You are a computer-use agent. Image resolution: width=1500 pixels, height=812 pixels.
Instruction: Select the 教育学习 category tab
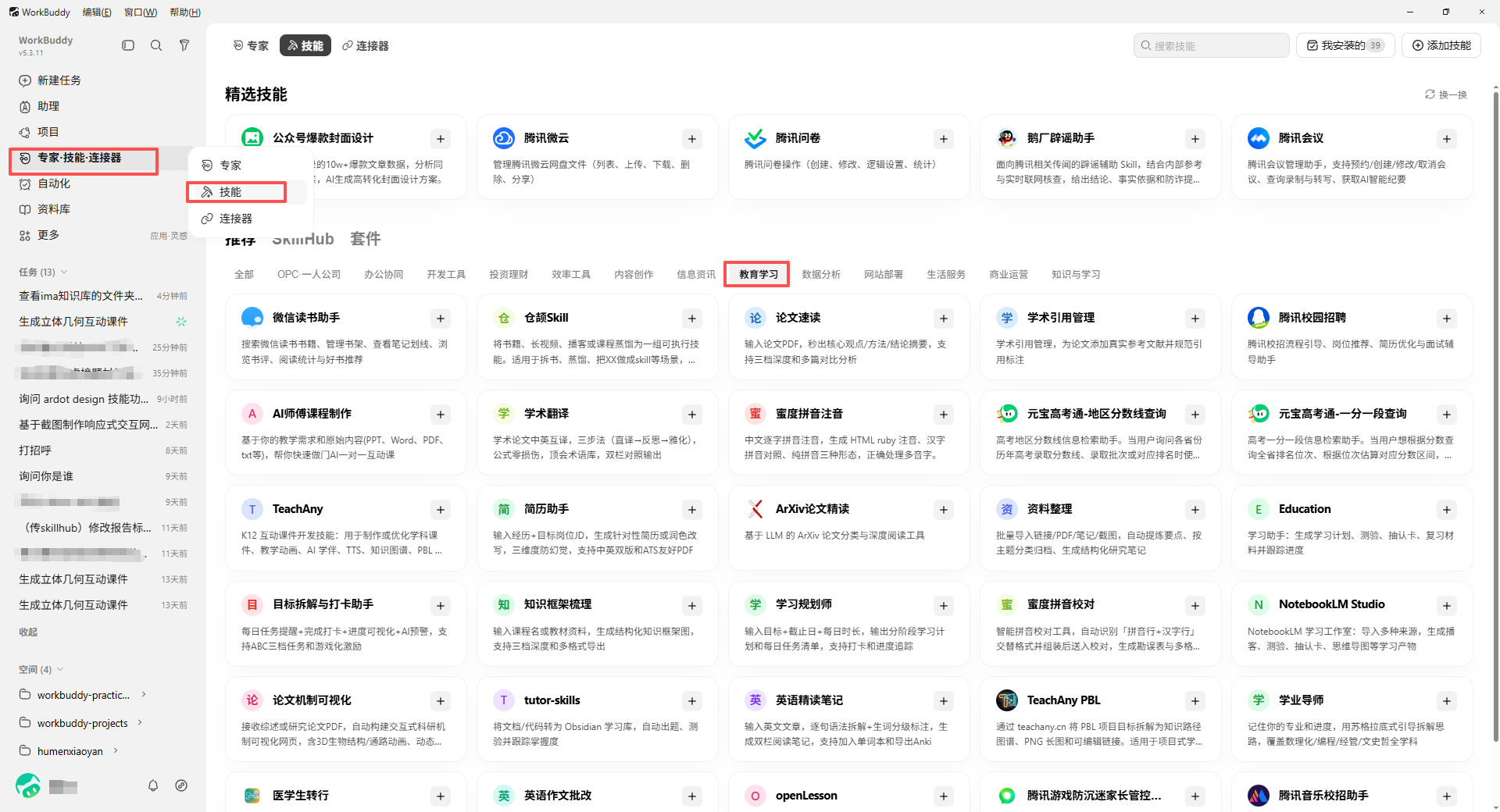[758, 274]
